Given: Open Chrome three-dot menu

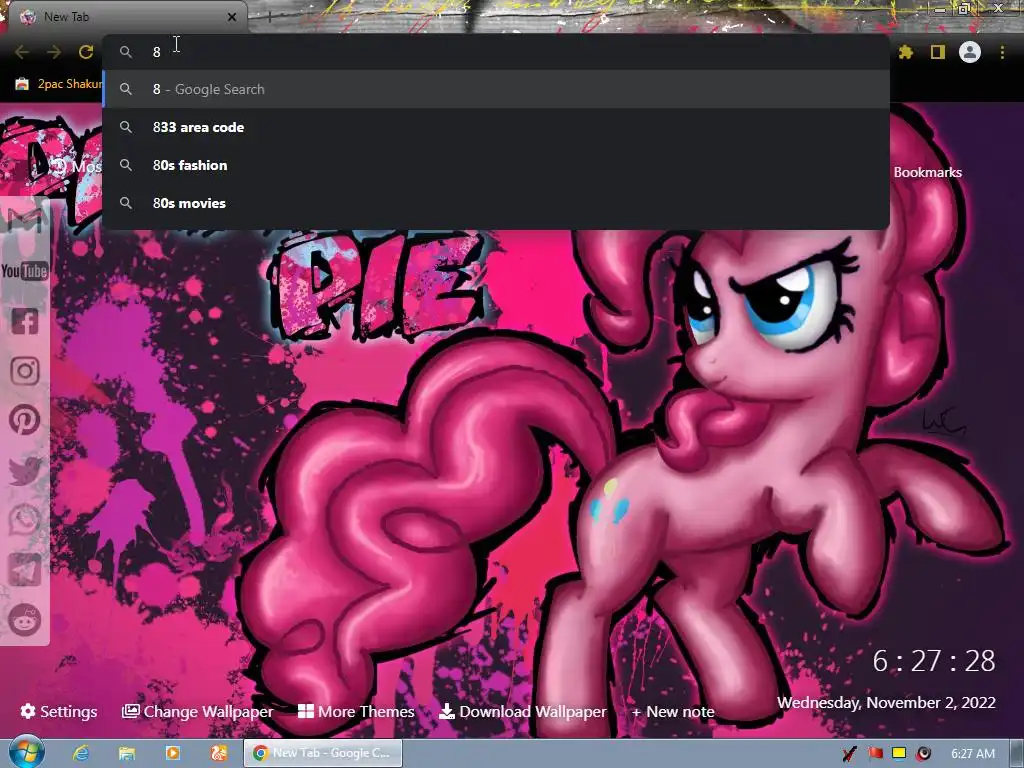Looking at the screenshot, I should 1002,52.
